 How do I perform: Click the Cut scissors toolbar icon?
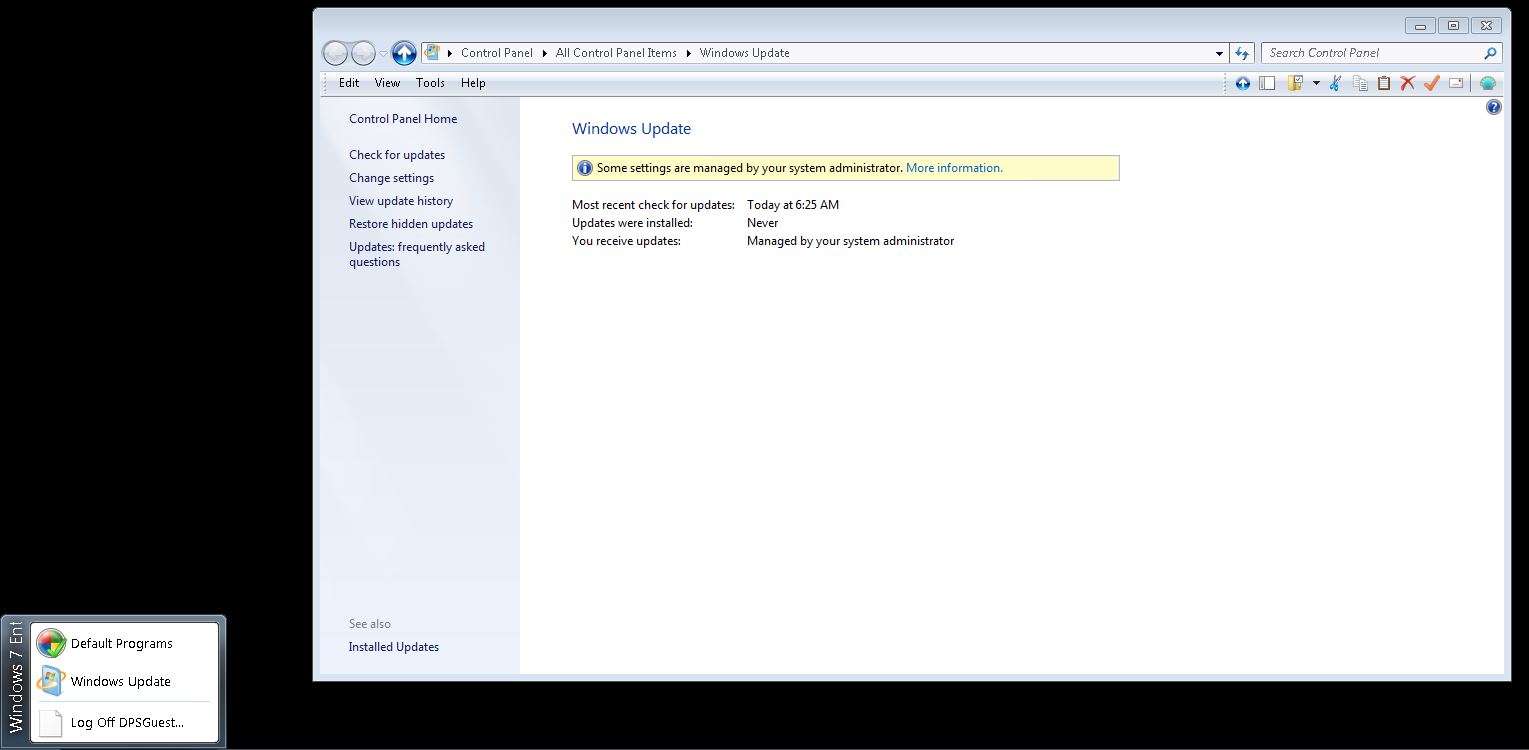(x=1335, y=83)
